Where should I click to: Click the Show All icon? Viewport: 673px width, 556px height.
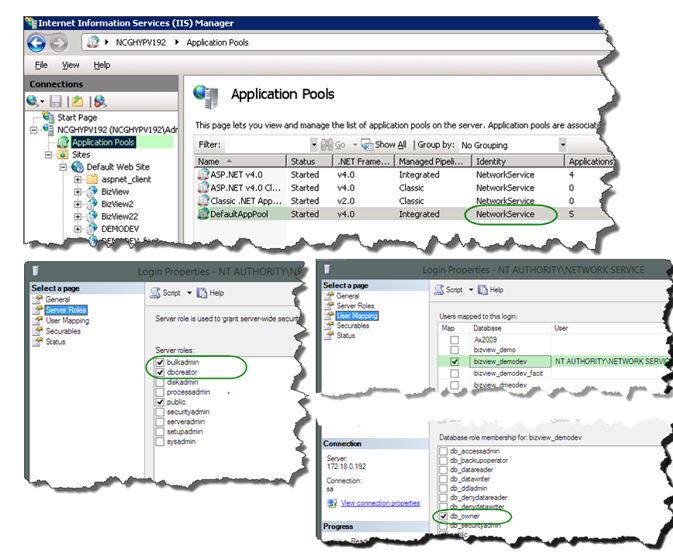point(367,145)
